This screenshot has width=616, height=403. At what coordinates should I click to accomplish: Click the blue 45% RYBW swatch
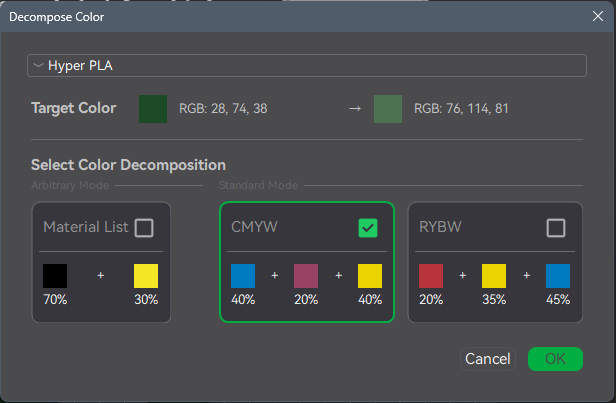(558, 276)
